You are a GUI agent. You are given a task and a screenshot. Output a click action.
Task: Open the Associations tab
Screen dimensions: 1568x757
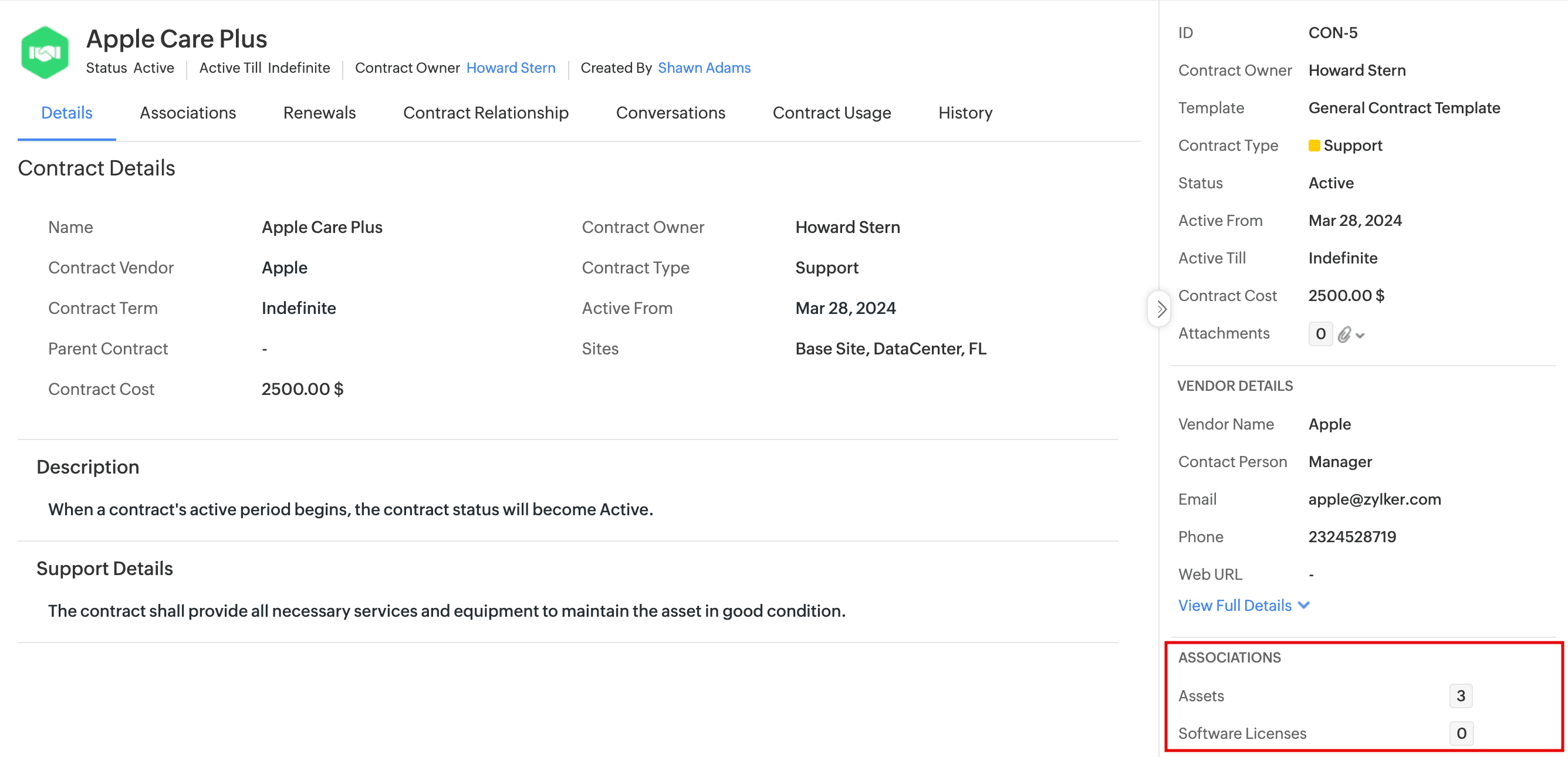tap(188, 113)
